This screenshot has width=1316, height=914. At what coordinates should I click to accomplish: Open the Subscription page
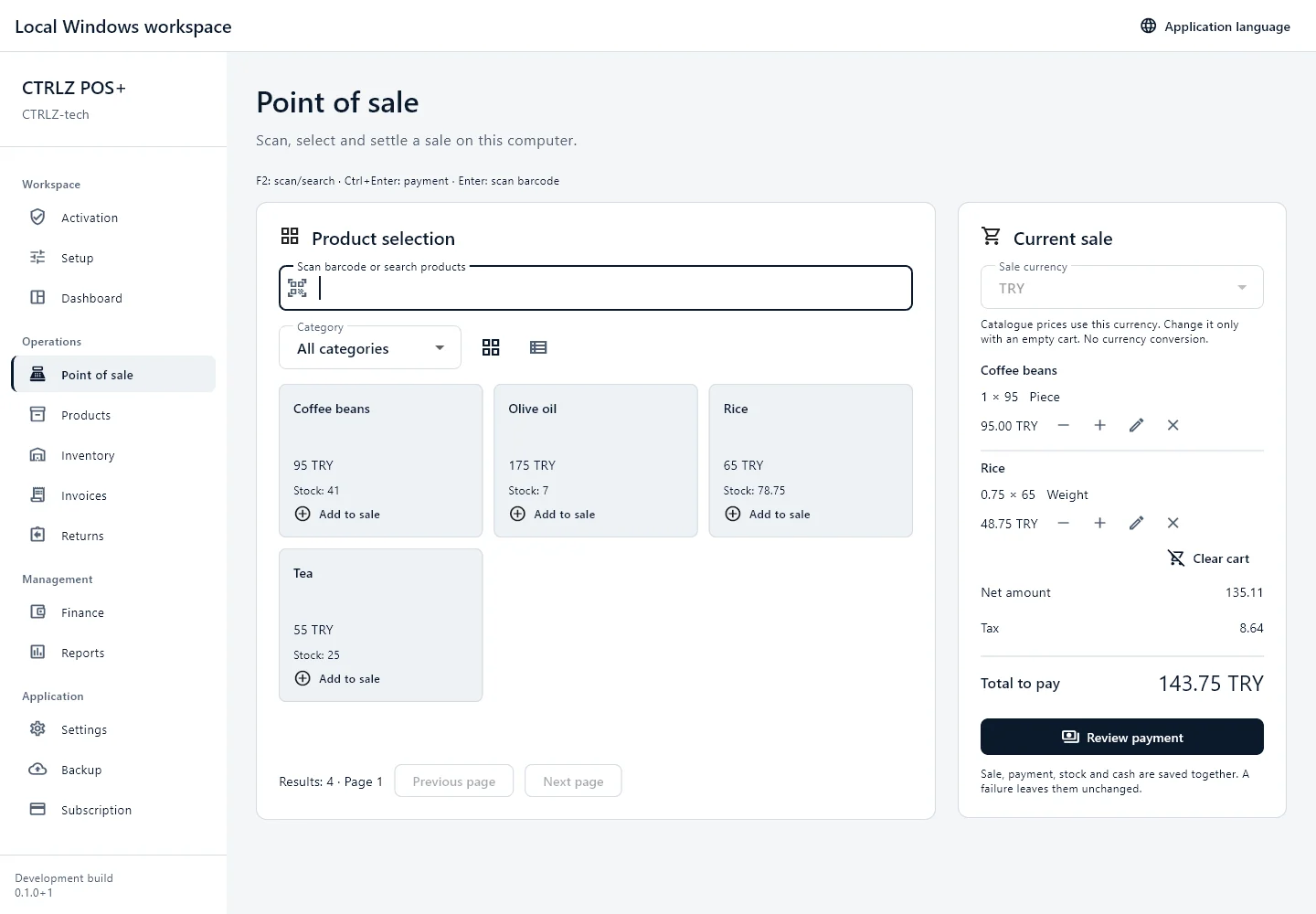click(113, 810)
